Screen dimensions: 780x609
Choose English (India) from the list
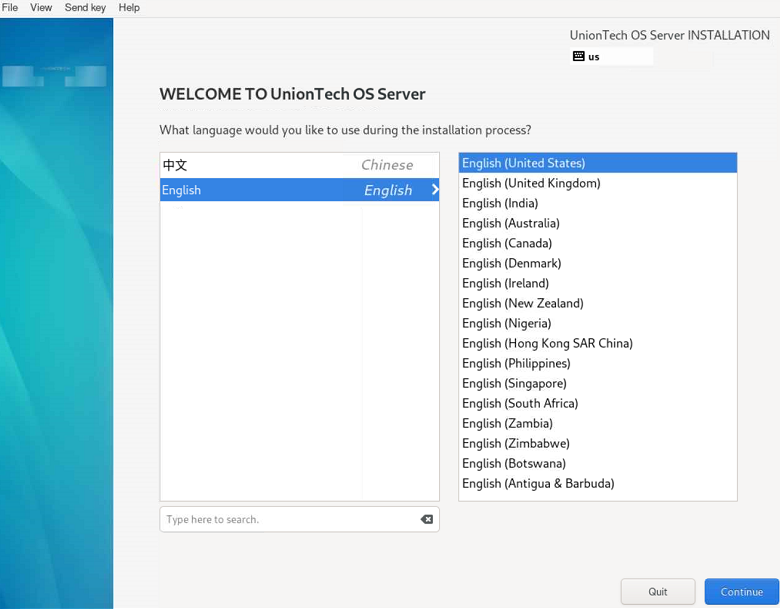click(x=598, y=203)
